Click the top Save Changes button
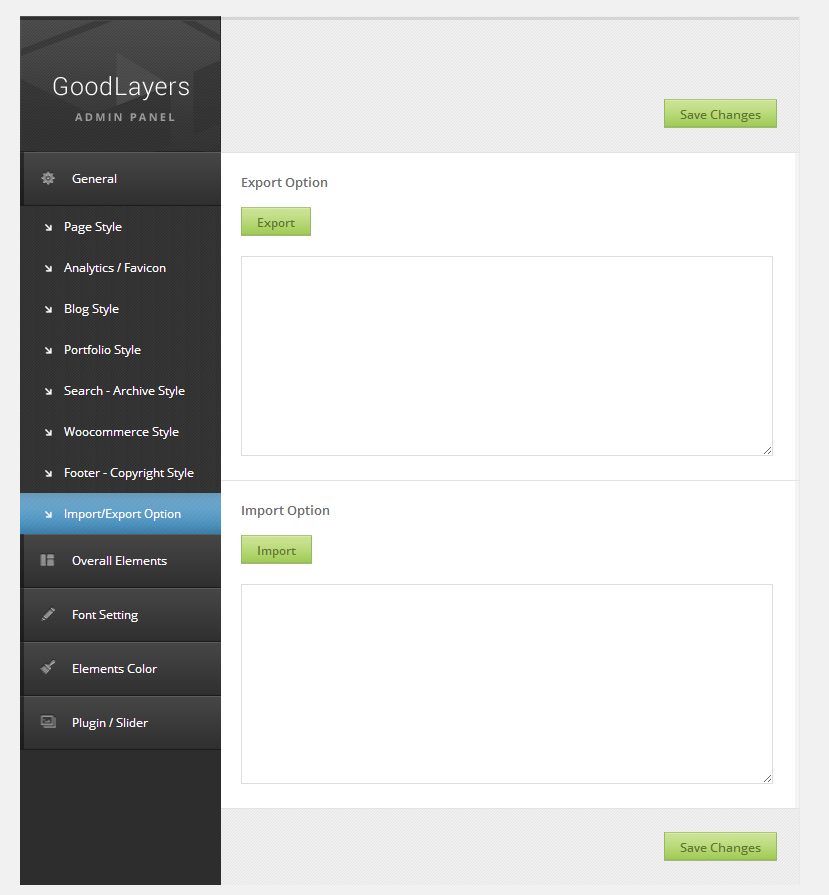The width and height of the screenshot is (829, 895). point(720,114)
